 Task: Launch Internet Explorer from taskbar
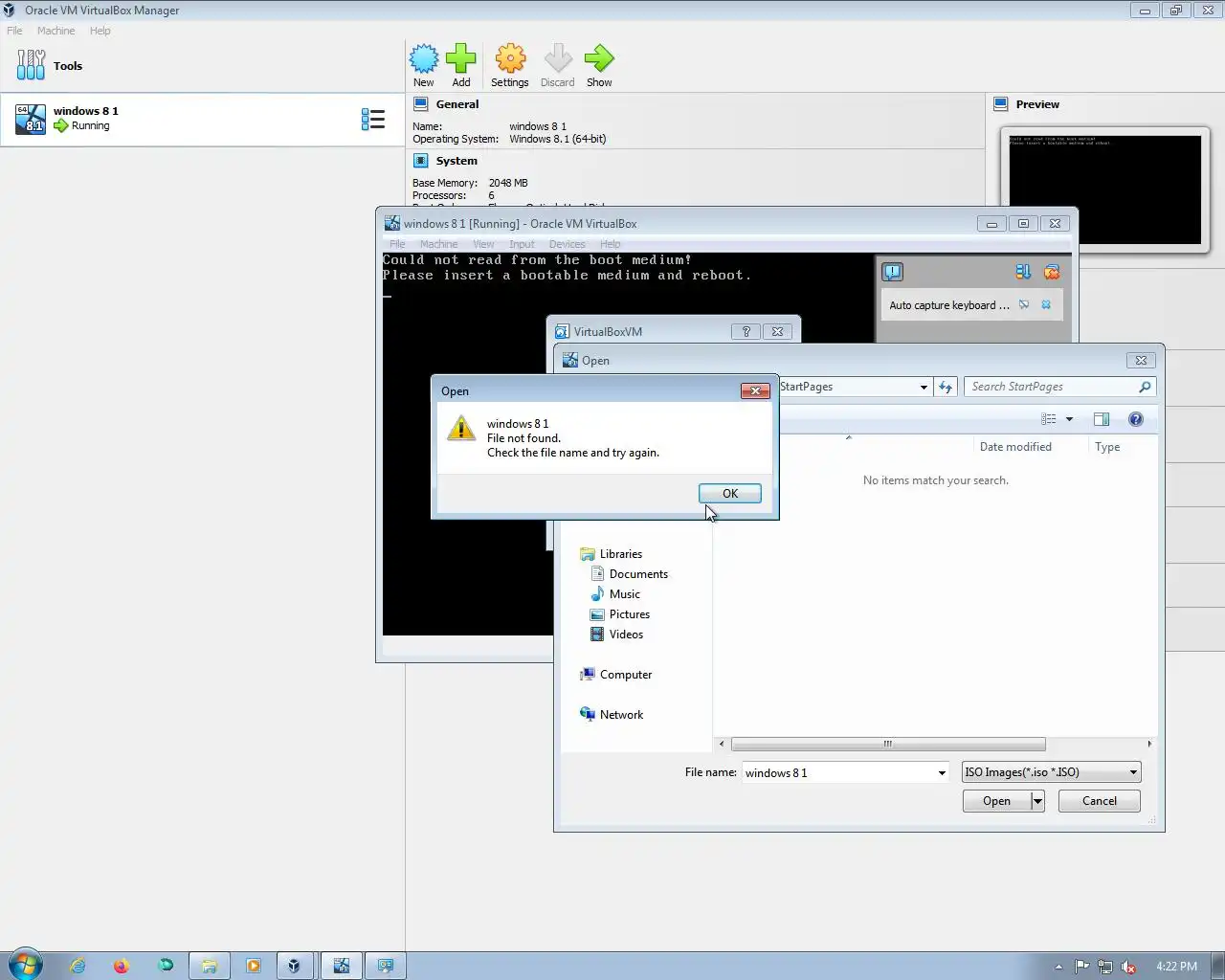(78, 966)
